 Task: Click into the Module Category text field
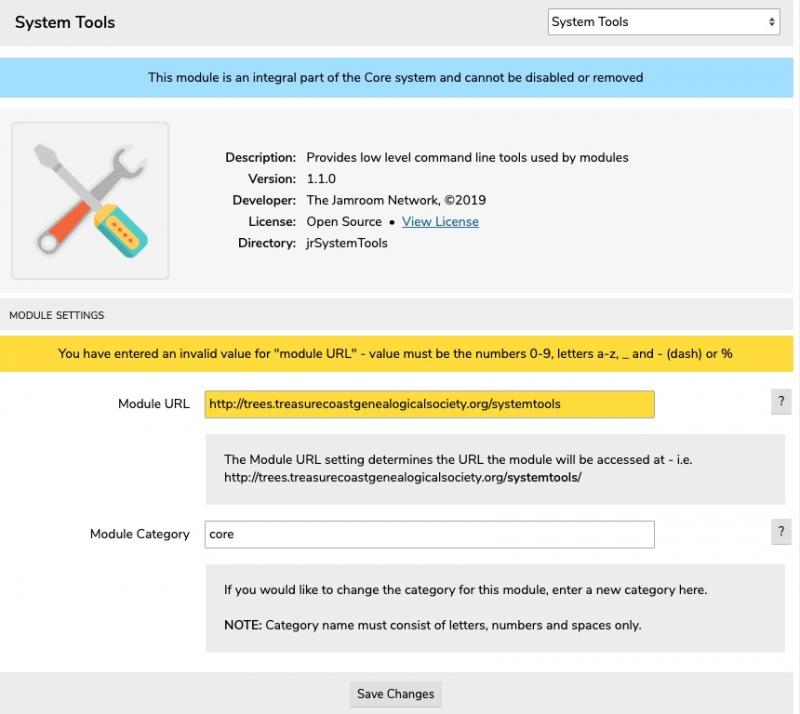coord(429,534)
